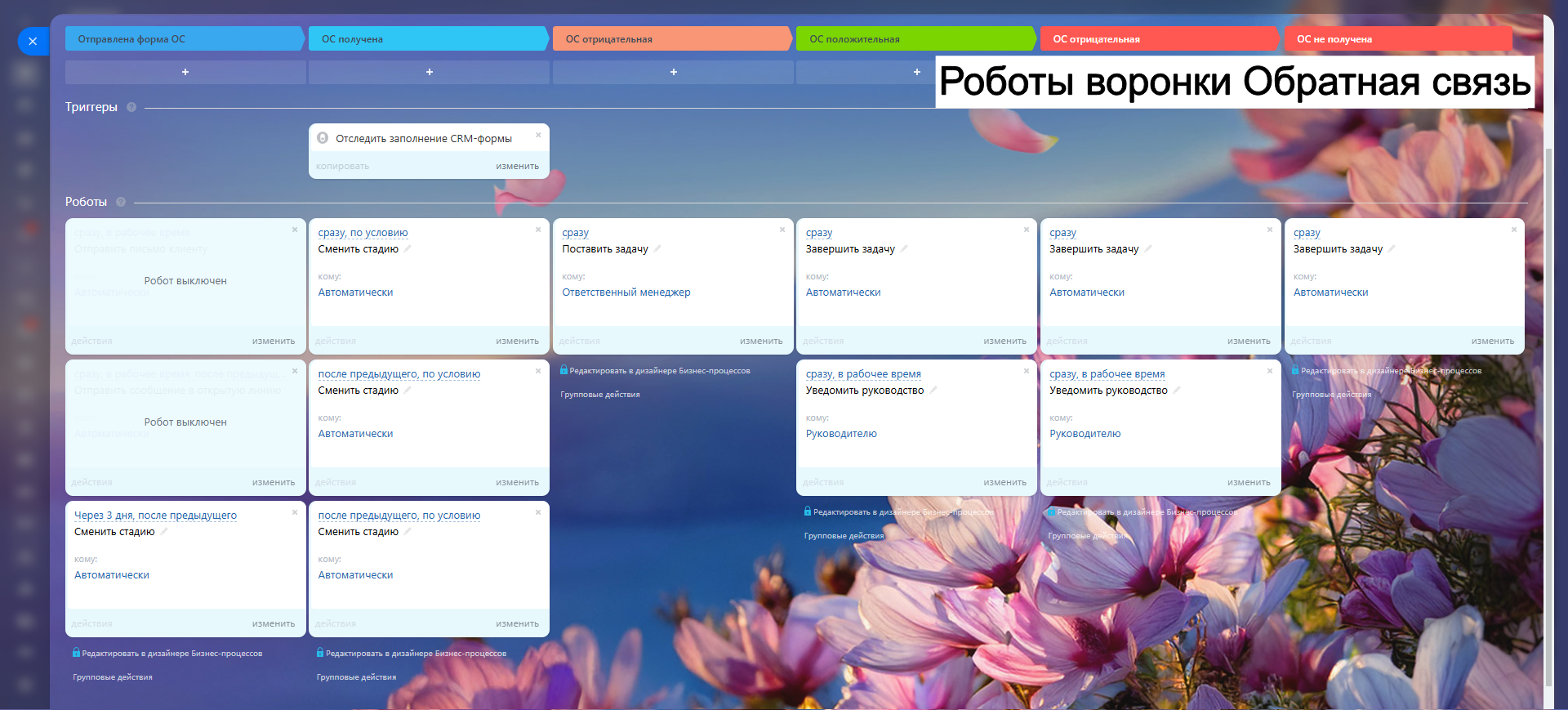Select the ОС положительная stage
Screen dimensions: 1568x710
coord(916,38)
